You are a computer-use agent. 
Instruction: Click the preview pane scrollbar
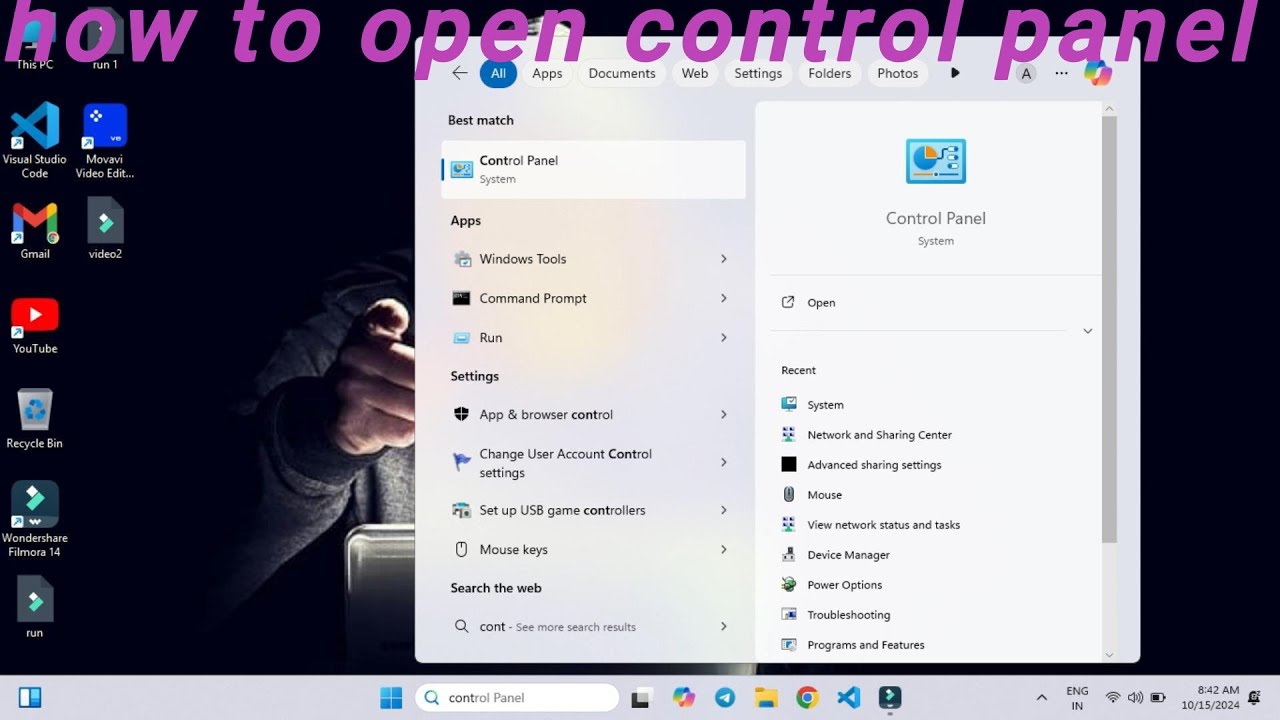point(1109,330)
